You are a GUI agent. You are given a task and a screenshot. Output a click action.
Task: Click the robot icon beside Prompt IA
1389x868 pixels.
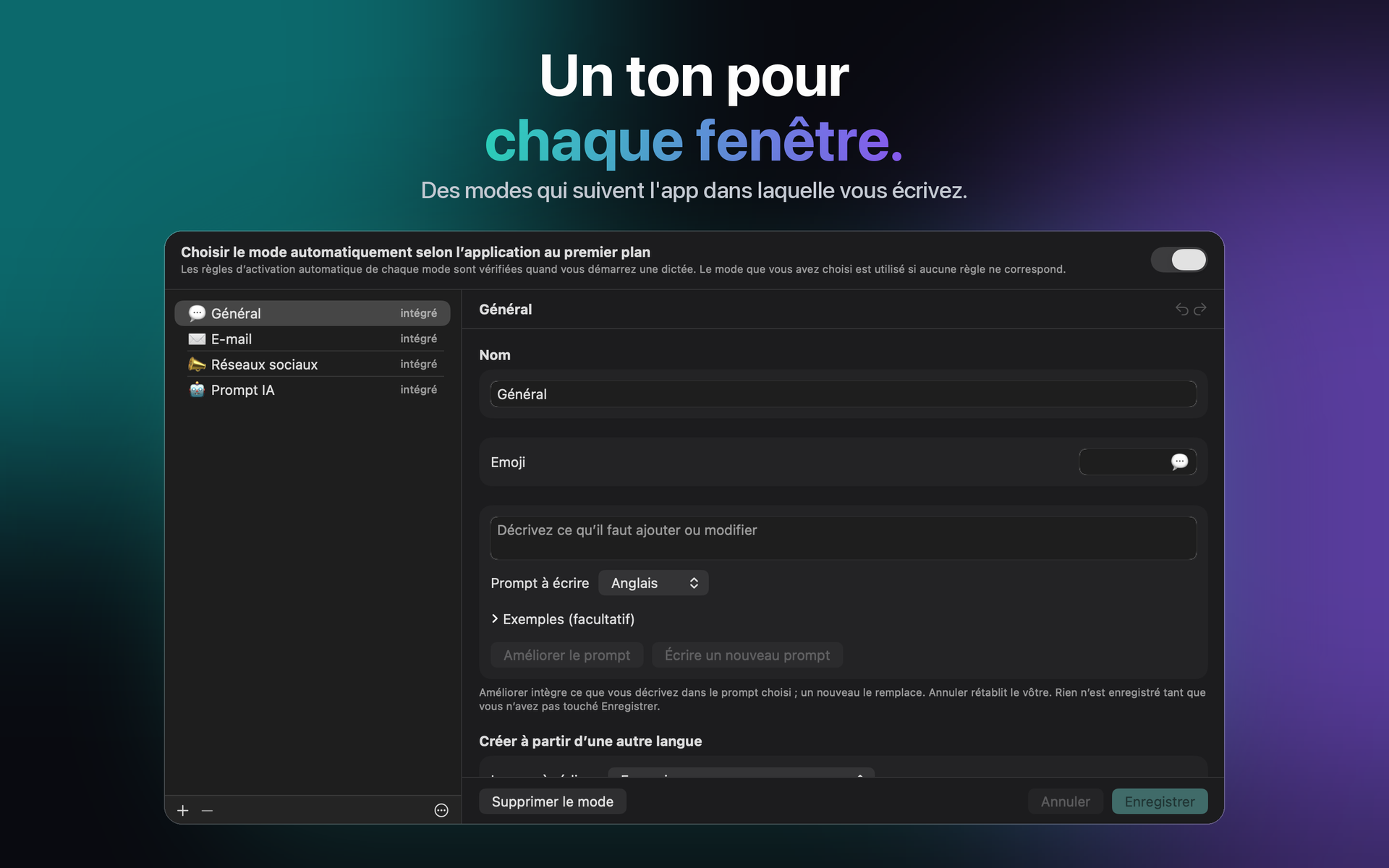197,390
